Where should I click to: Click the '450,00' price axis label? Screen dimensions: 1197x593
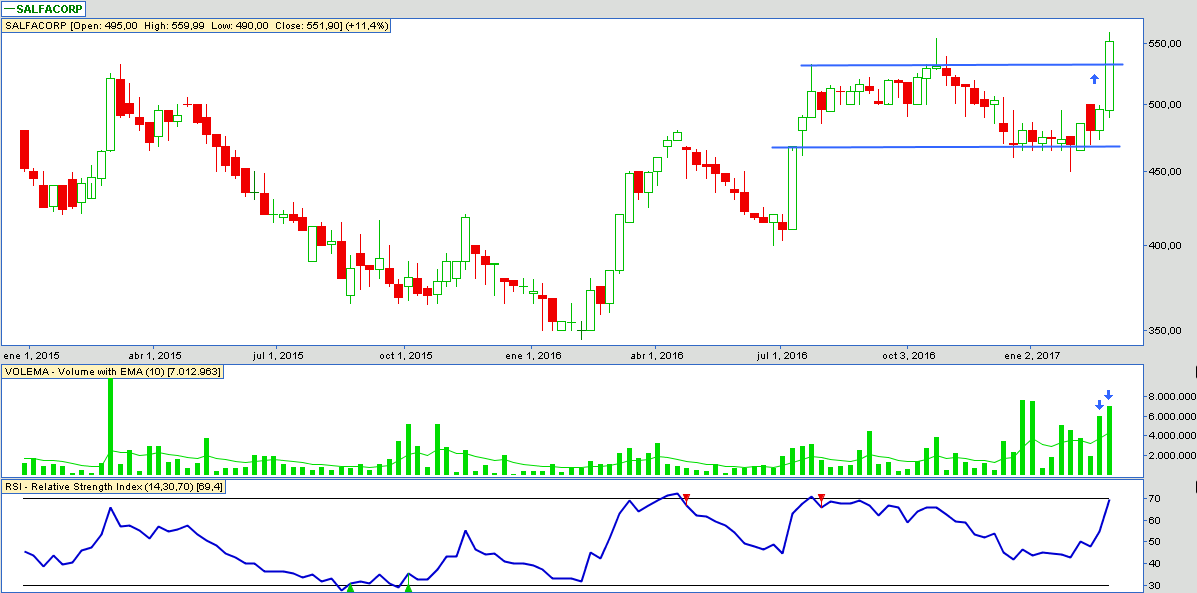(1166, 172)
